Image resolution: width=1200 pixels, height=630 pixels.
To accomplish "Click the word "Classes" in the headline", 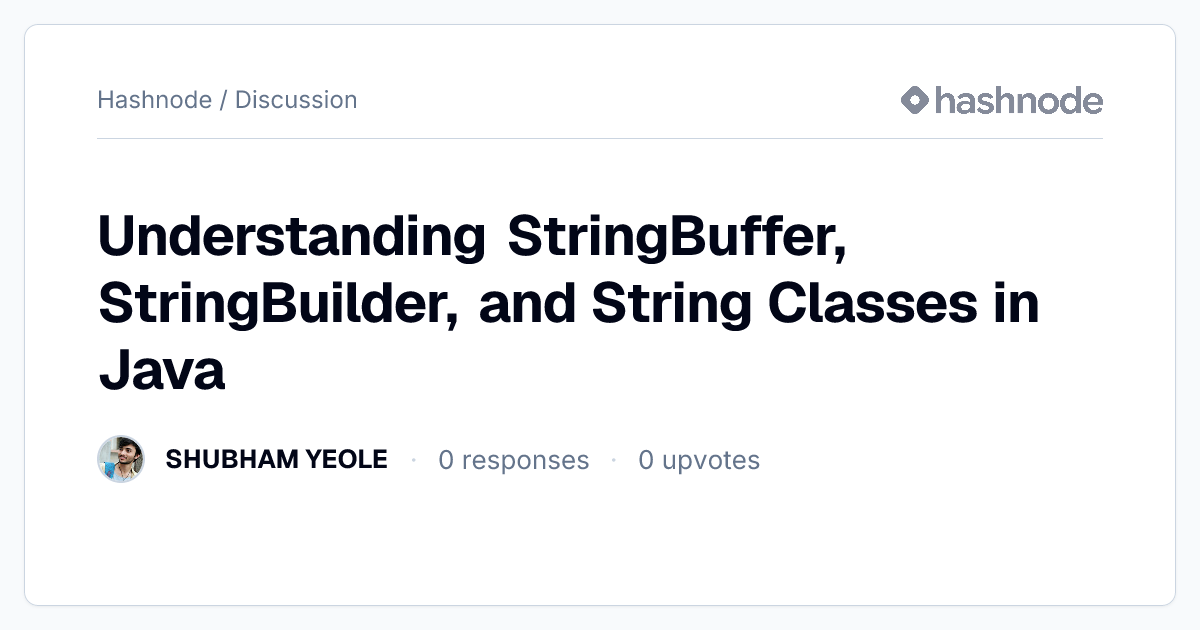I will (x=874, y=304).
